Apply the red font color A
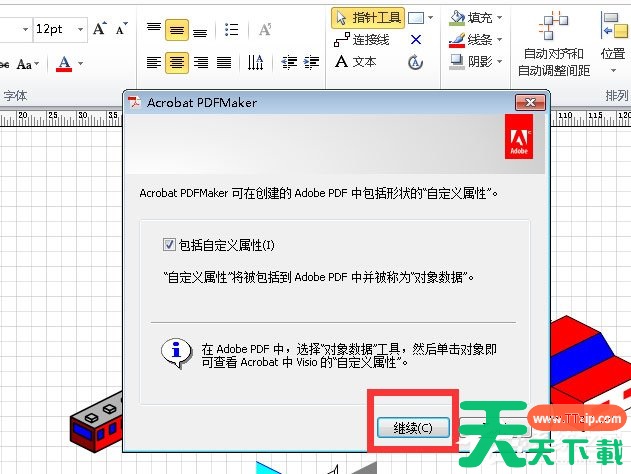631x474 pixels. pyautogui.click(x=64, y=64)
